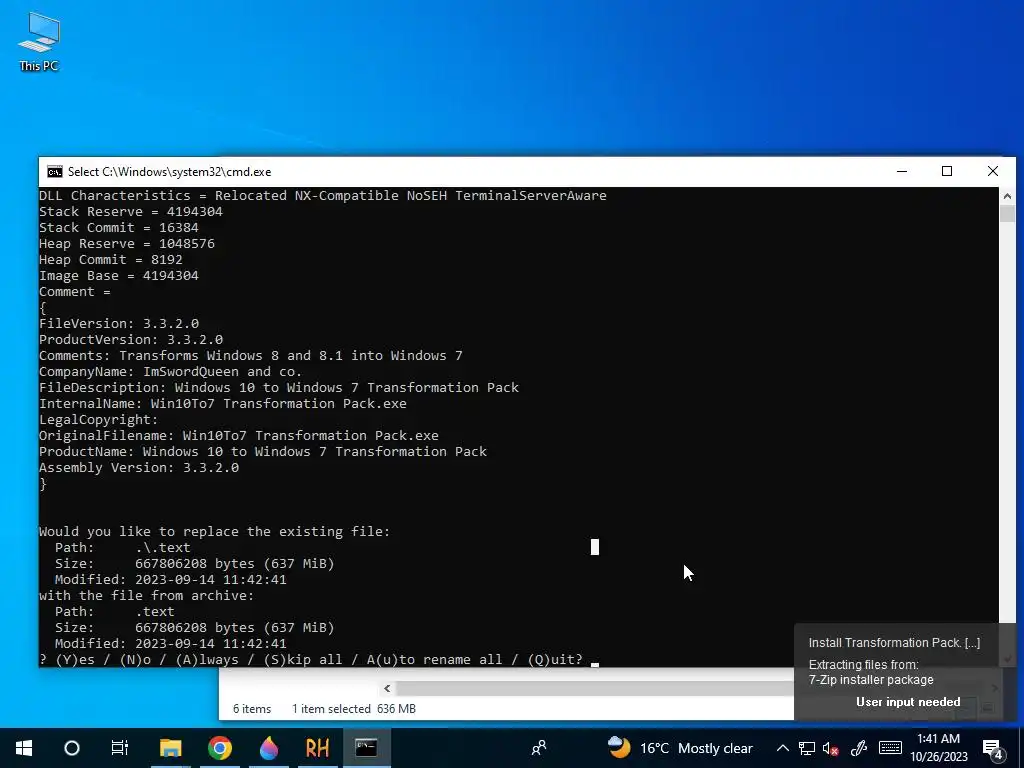Click the cmd vertical scrollbar thumb
This screenshot has width=1024, height=768.
coord(1006,214)
